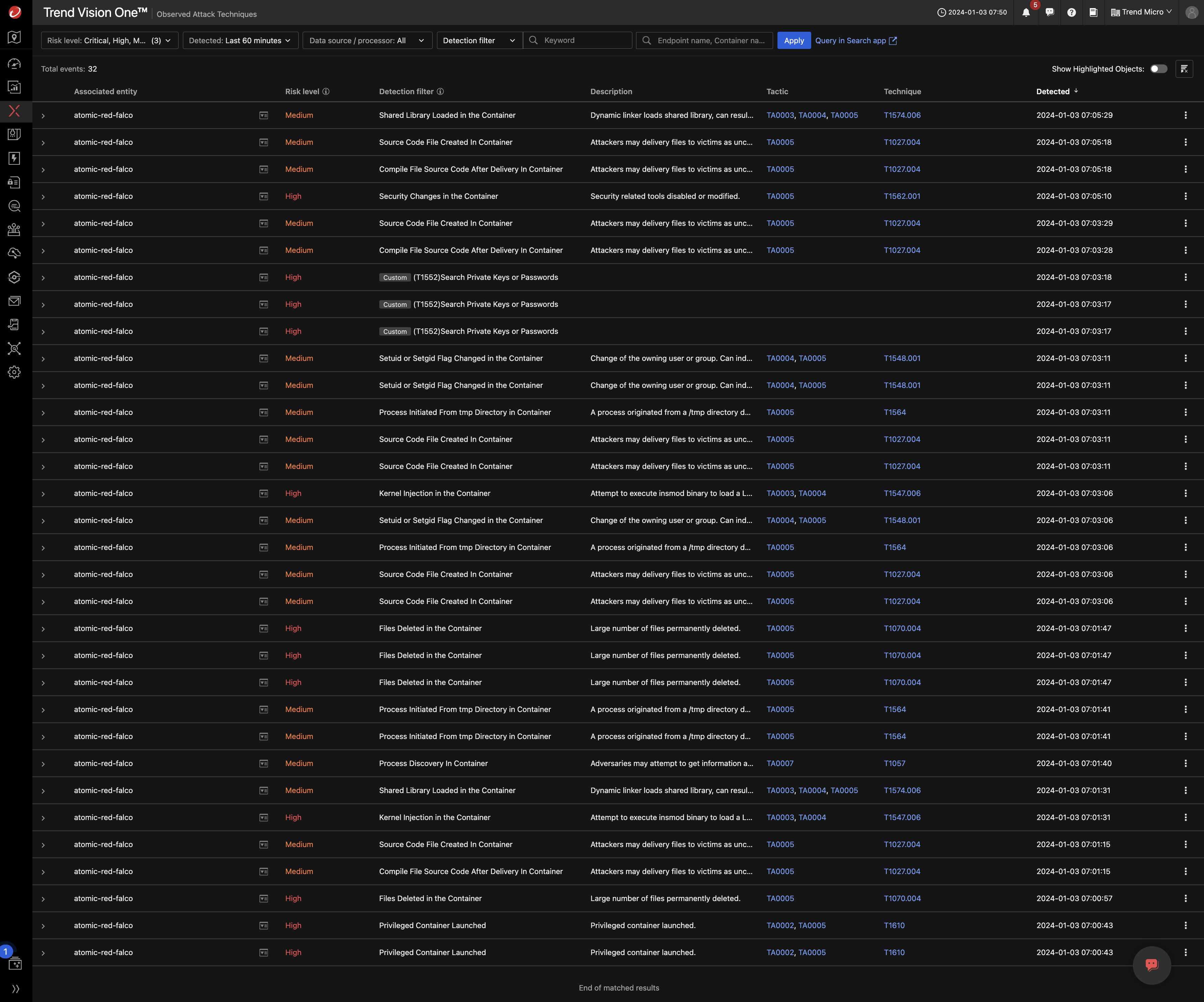The height and width of the screenshot is (1002, 1204).
Task: Open three-dot menu for Process Discovery row
Action: 1185,763
